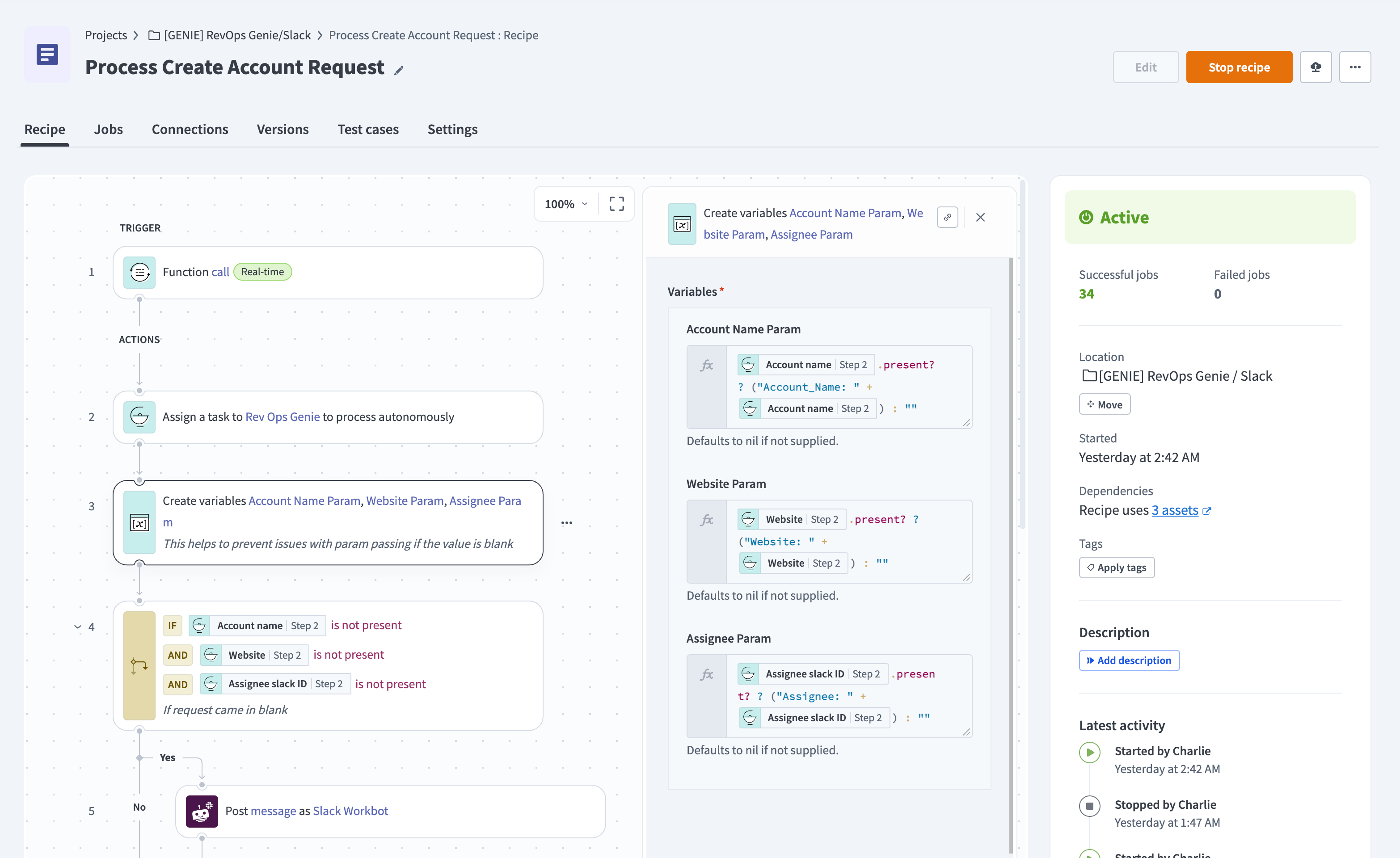The height and width of the screenshot is (858, 1400).
Task: Click the Slack Workbot icon in step 5
Action: (x=202, y=812)
